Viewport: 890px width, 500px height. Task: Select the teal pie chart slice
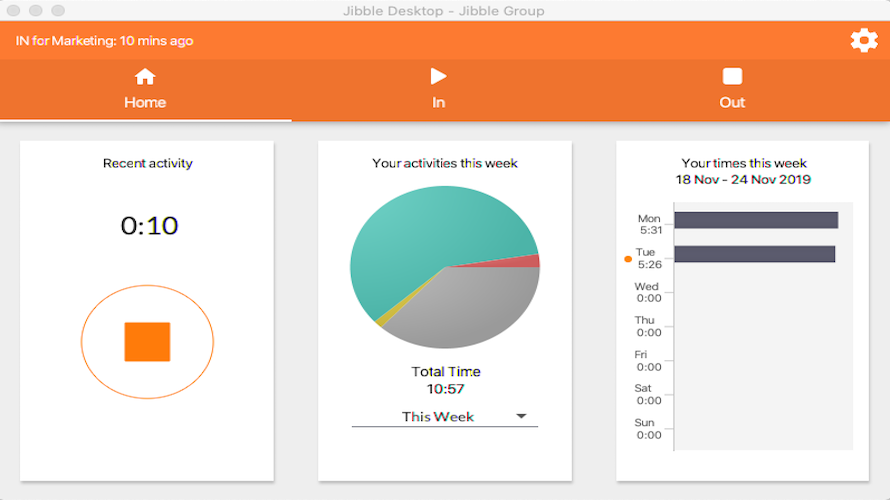click(x=420, y=238)
